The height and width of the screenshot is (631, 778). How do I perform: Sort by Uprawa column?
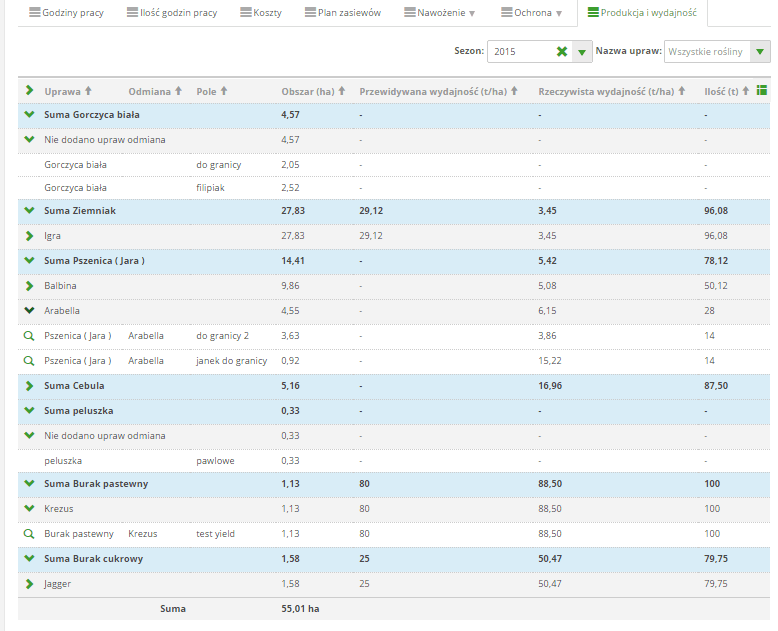[68, 91]
